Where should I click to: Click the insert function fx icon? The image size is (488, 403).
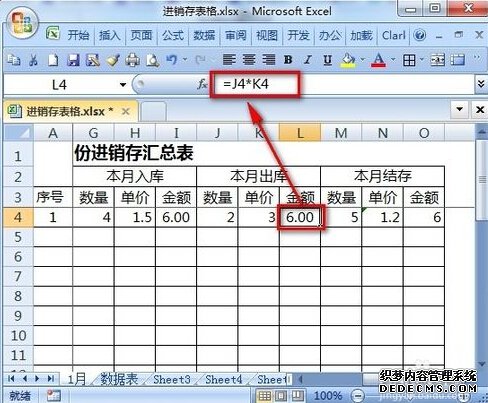point(202,84)
